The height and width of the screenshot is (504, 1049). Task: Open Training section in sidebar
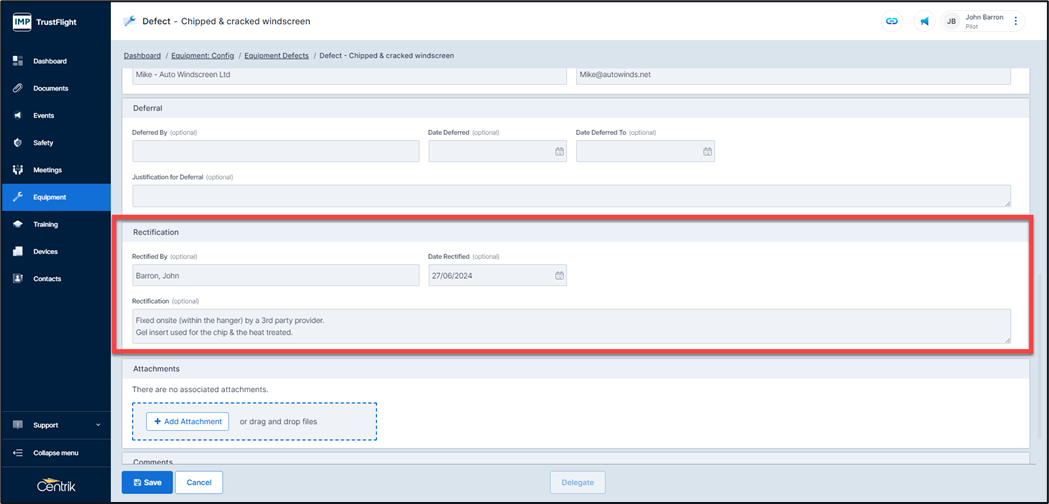click(x=45, y=224)
